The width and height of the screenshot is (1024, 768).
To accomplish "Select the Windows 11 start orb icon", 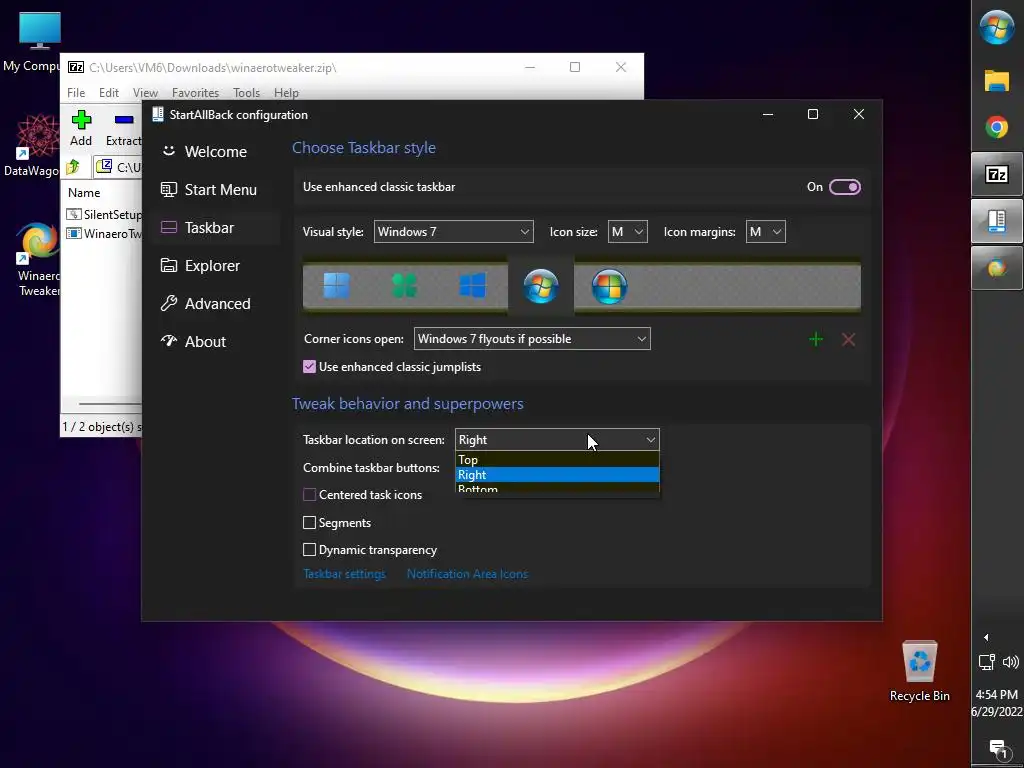I will (x=336, y=286).
